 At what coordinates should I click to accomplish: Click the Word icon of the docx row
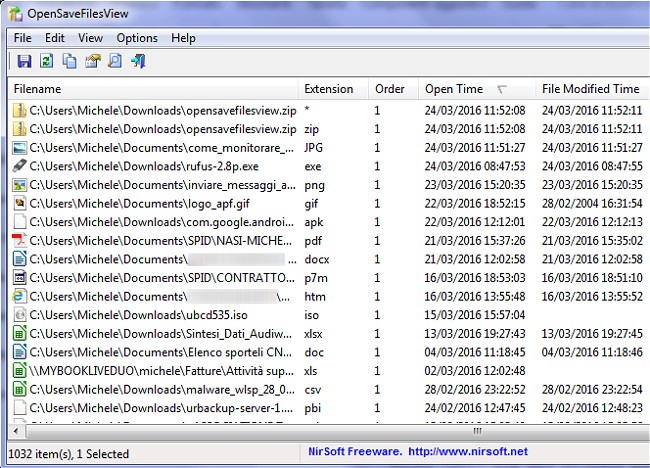tap(19, 259)
